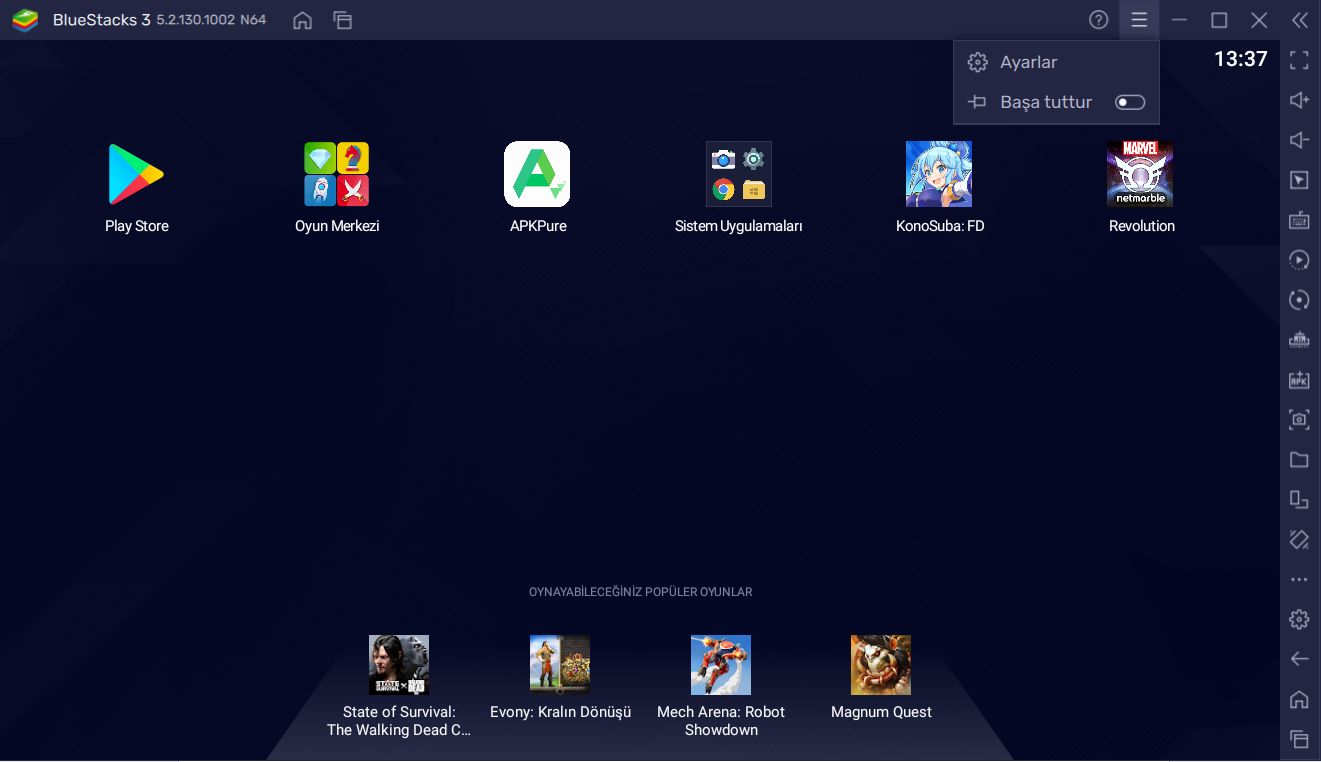Toggle the Başa tuttur switch

click(1130, 102)
